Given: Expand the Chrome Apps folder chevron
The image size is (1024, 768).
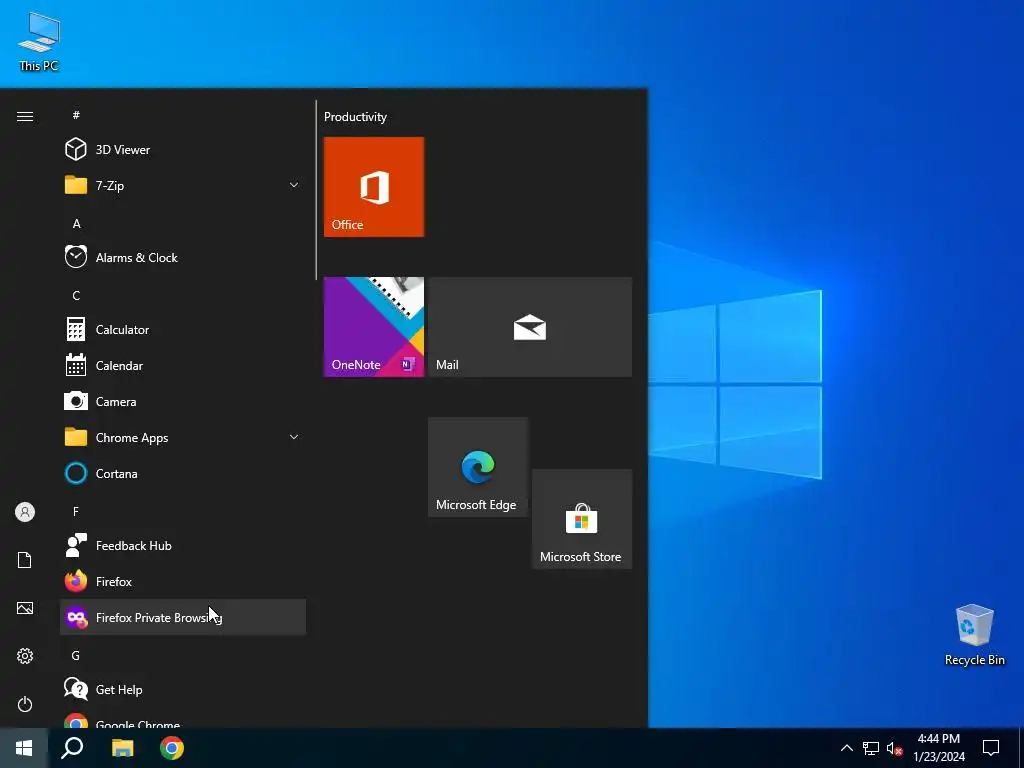Looking at the screenshot, I should [x=294, y=437].
